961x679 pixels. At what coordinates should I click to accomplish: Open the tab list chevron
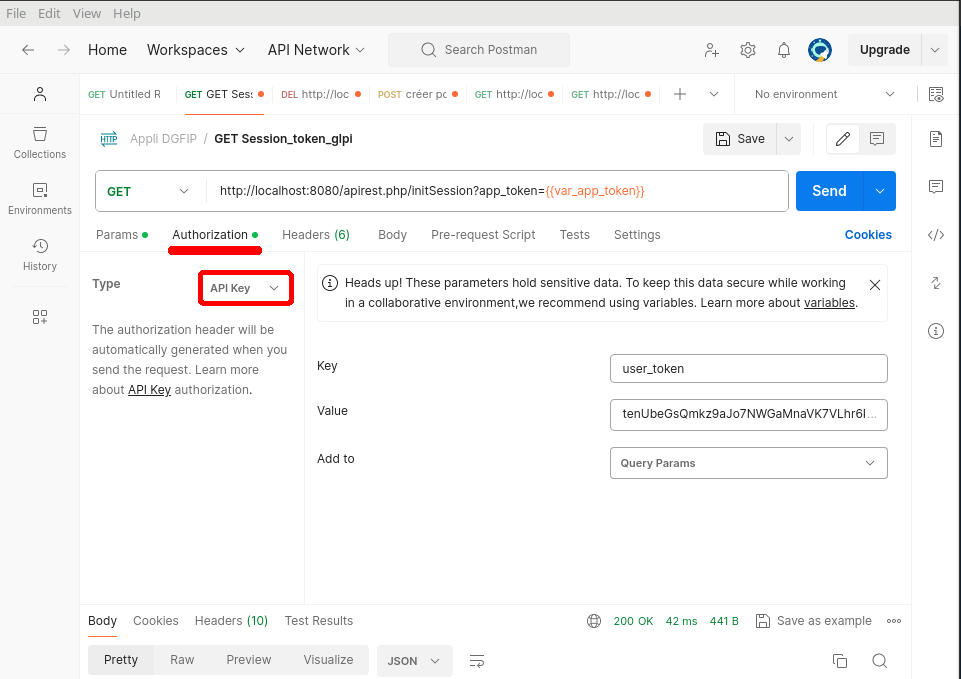coord(714,94)
